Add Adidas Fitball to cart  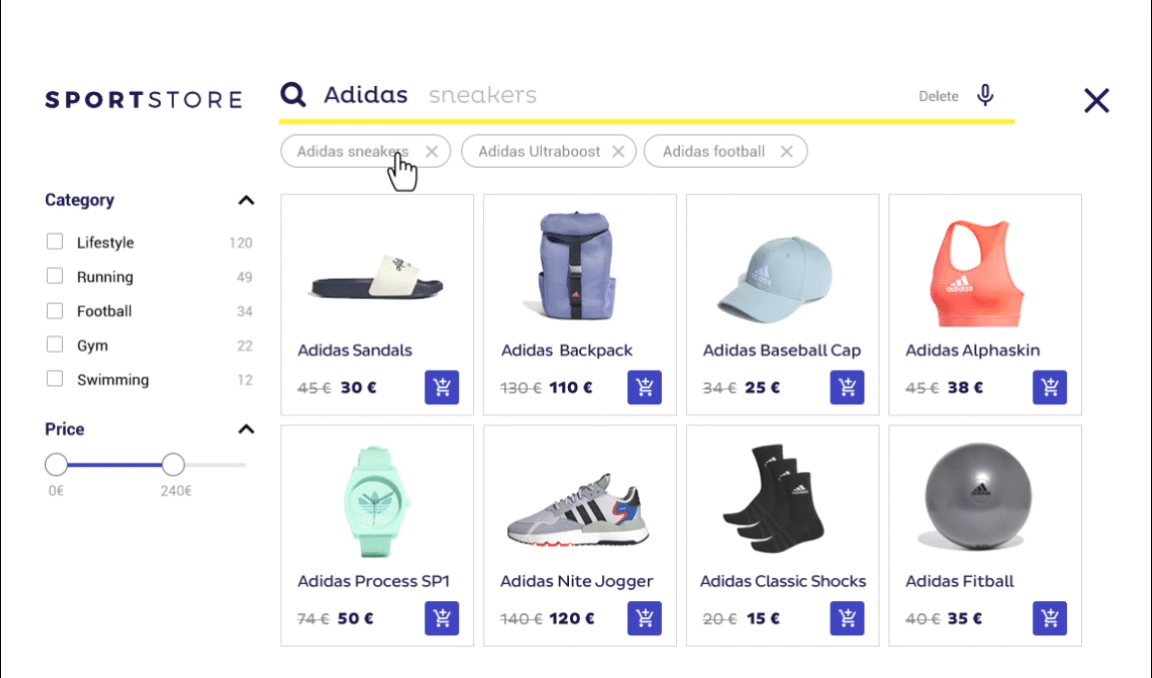[1049, 618]
